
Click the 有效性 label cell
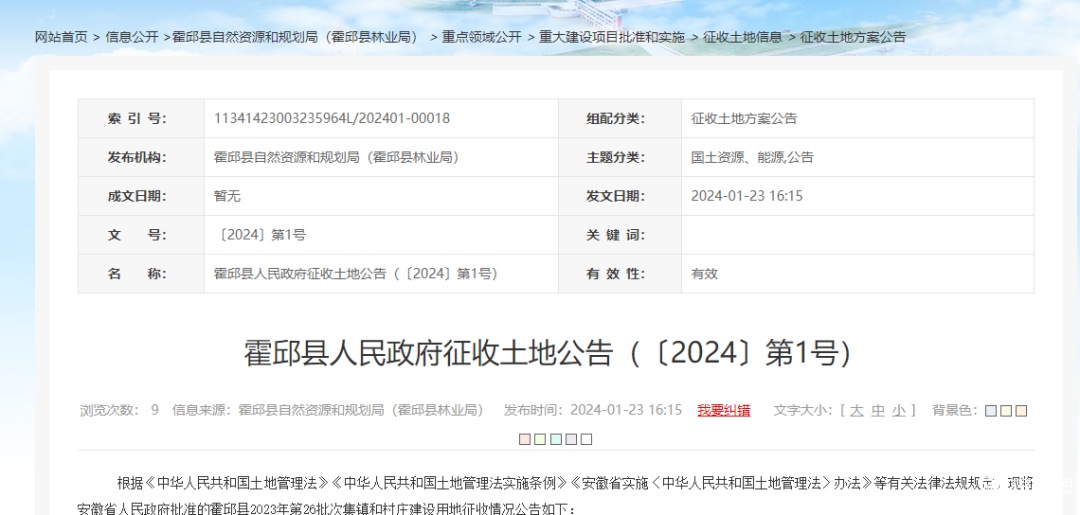point(620,273)
